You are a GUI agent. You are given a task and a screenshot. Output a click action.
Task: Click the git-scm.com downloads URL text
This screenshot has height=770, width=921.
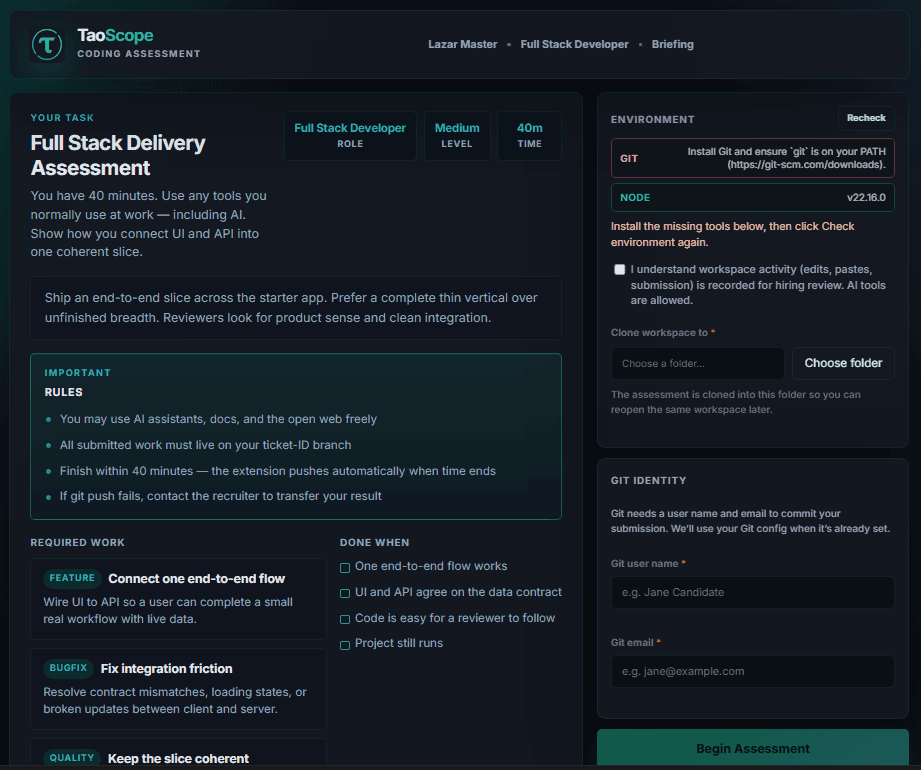[806, 165]
